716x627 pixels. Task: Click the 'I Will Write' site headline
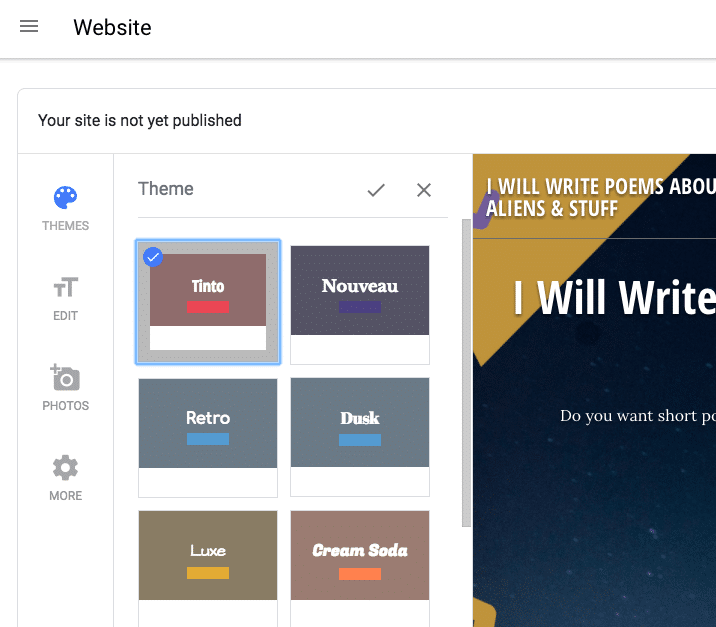pos(615,298)
